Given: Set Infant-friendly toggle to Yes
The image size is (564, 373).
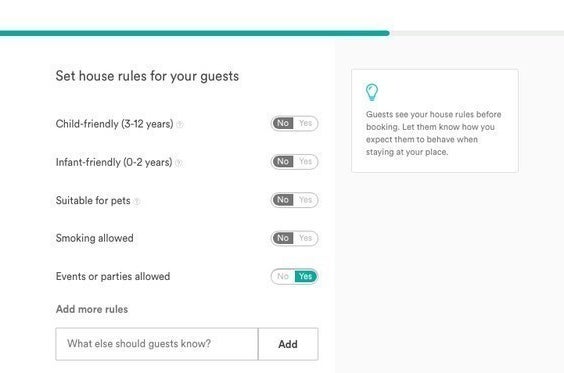Looking at the screenshot, I should (x=305, y=162).
